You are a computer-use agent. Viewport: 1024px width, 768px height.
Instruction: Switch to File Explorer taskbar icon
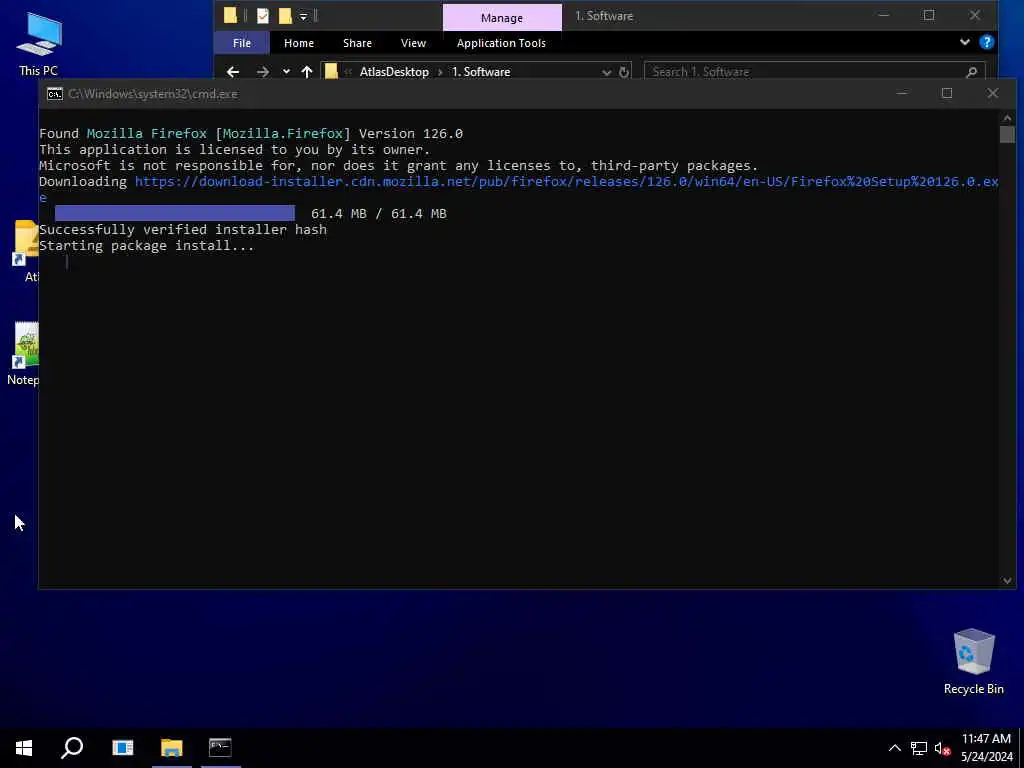tap(172, 748)
